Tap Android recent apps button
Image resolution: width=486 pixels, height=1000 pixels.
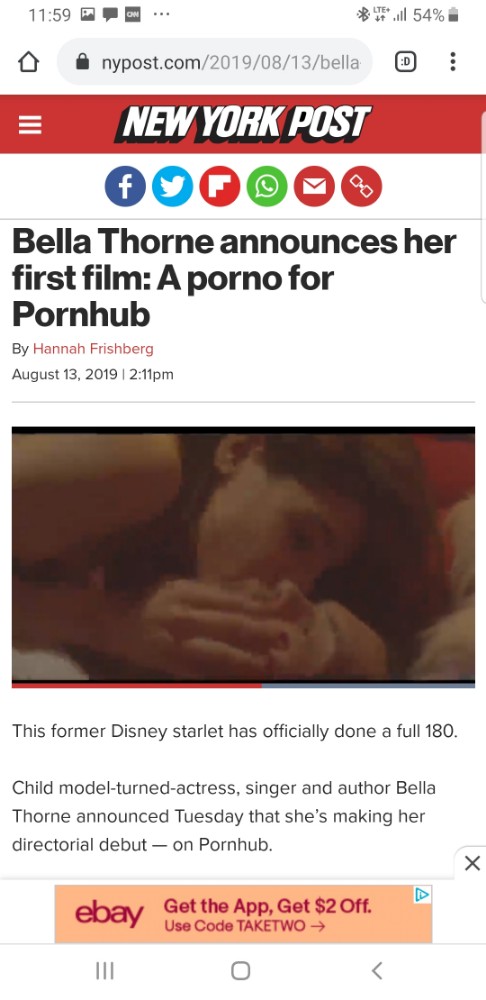(105, 971)
